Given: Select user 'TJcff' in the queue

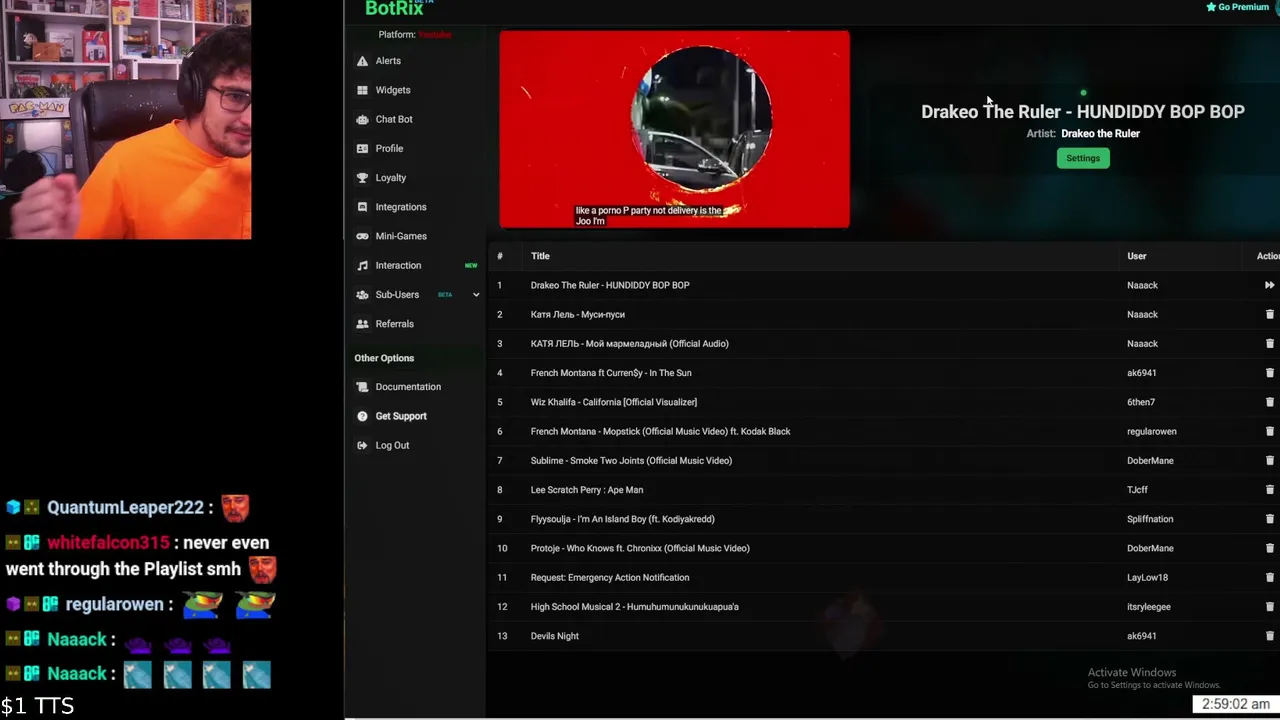Looking at the screenshot, I should click(x=1137, y=490).
